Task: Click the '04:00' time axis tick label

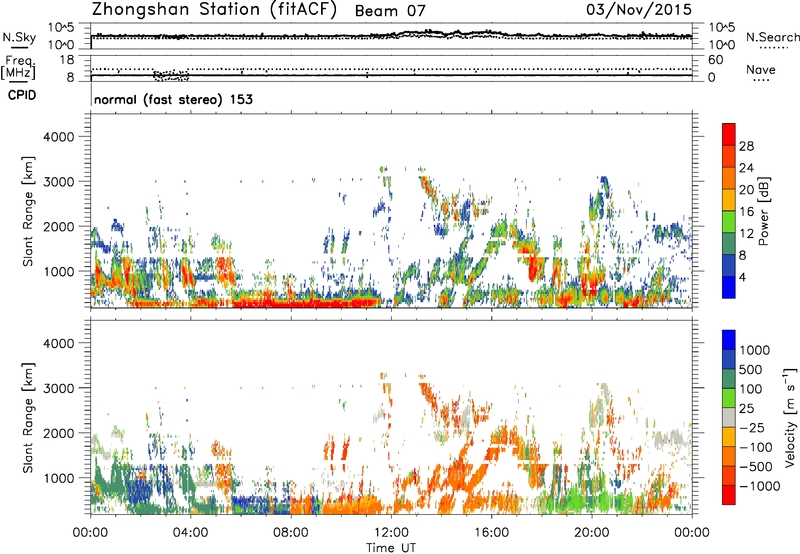Action: 191,533
